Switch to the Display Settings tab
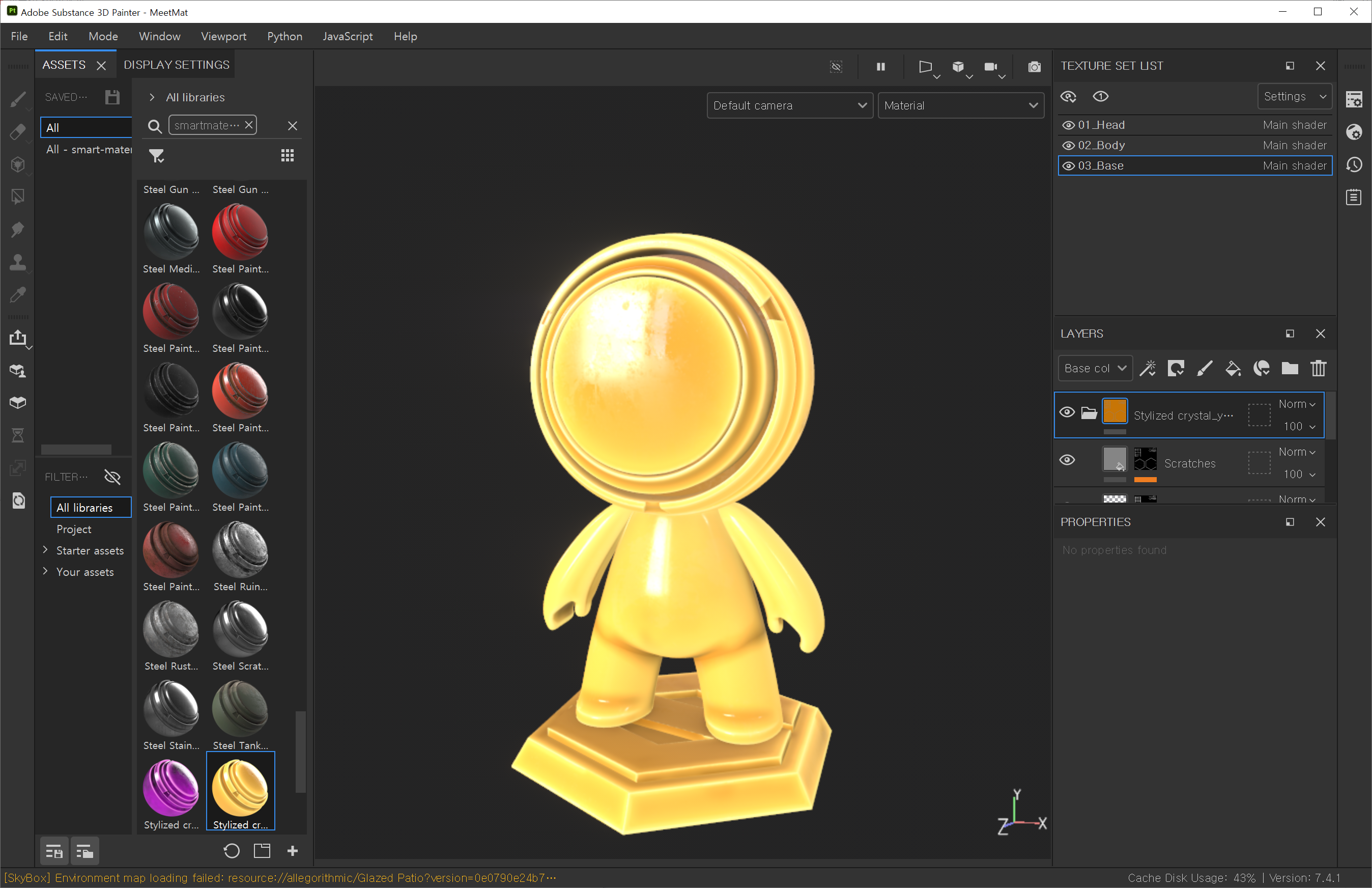This screenshot has width=1372, height=888. click(176, 65)
